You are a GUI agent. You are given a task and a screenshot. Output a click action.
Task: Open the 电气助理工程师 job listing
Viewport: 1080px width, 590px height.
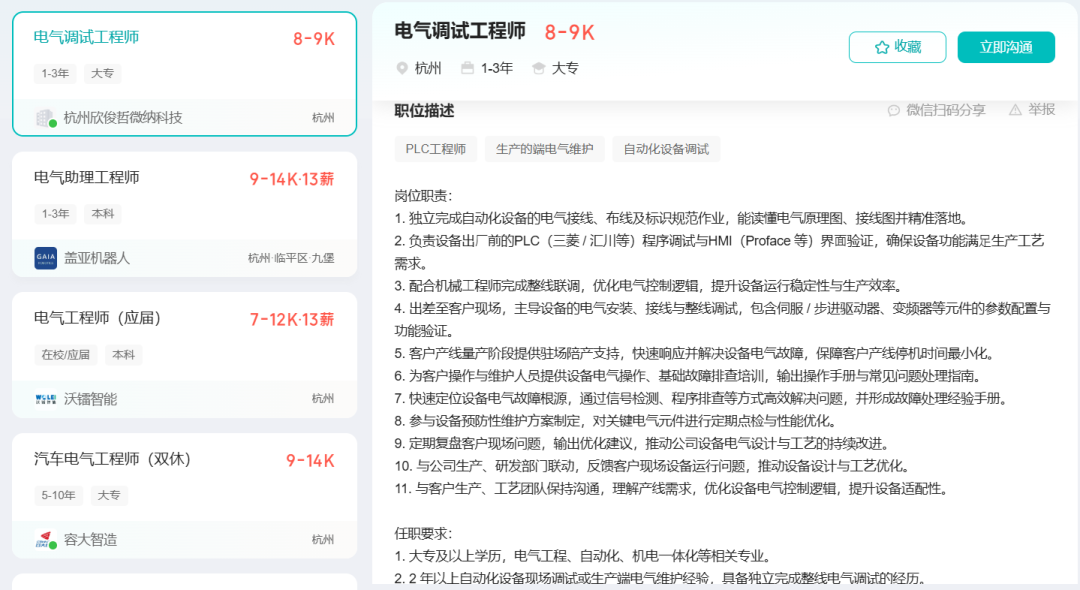click(x=87, y=178)
